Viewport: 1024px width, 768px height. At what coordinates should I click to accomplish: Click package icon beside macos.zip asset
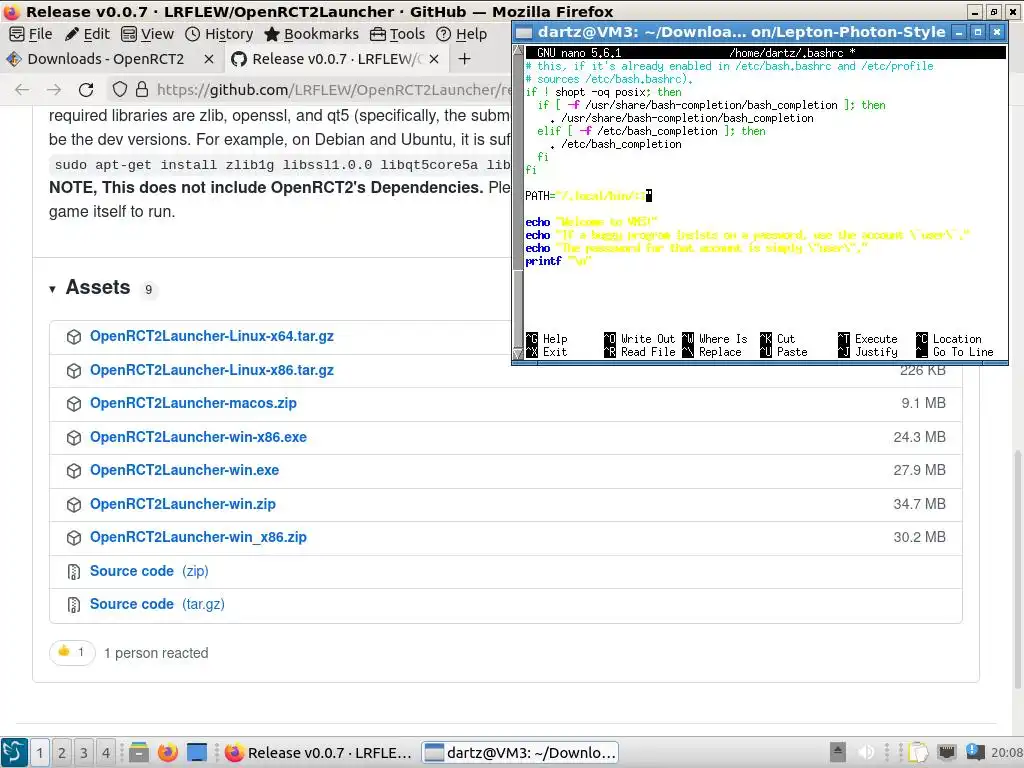[x=74, y=404]
